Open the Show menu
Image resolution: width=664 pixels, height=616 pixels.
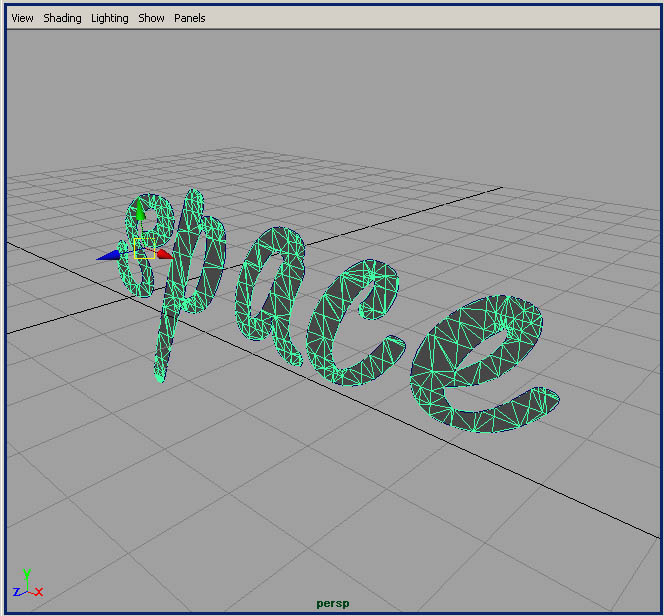(x=151, y=18)
